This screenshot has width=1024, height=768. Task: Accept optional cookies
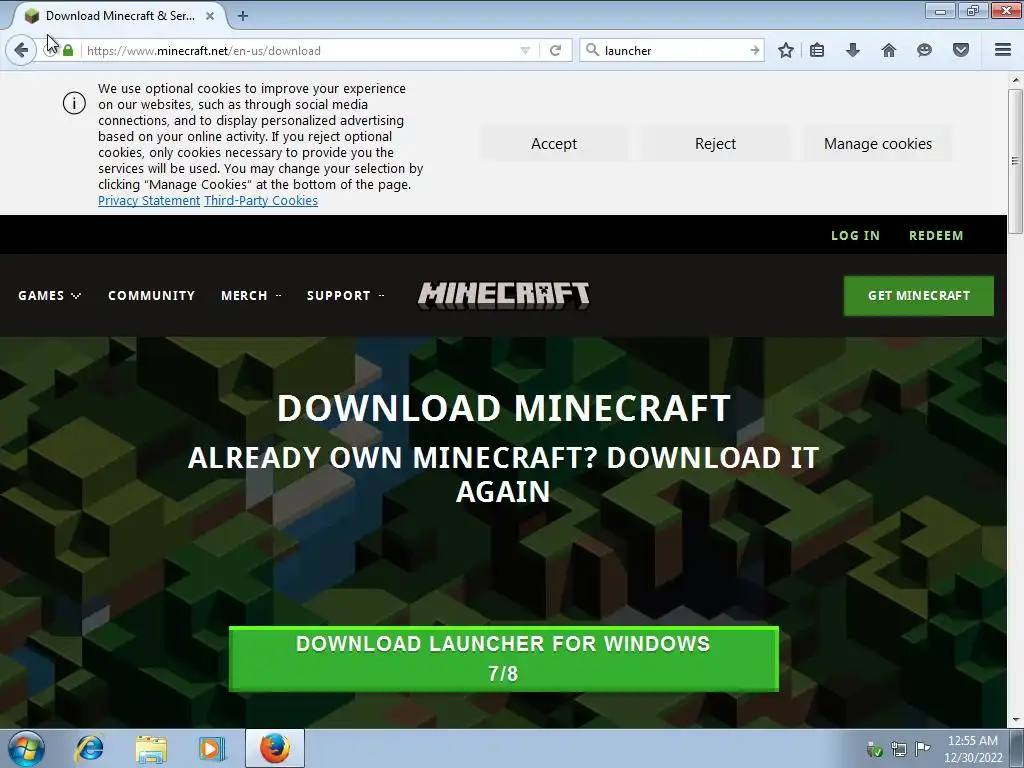(x=554, y=144)
